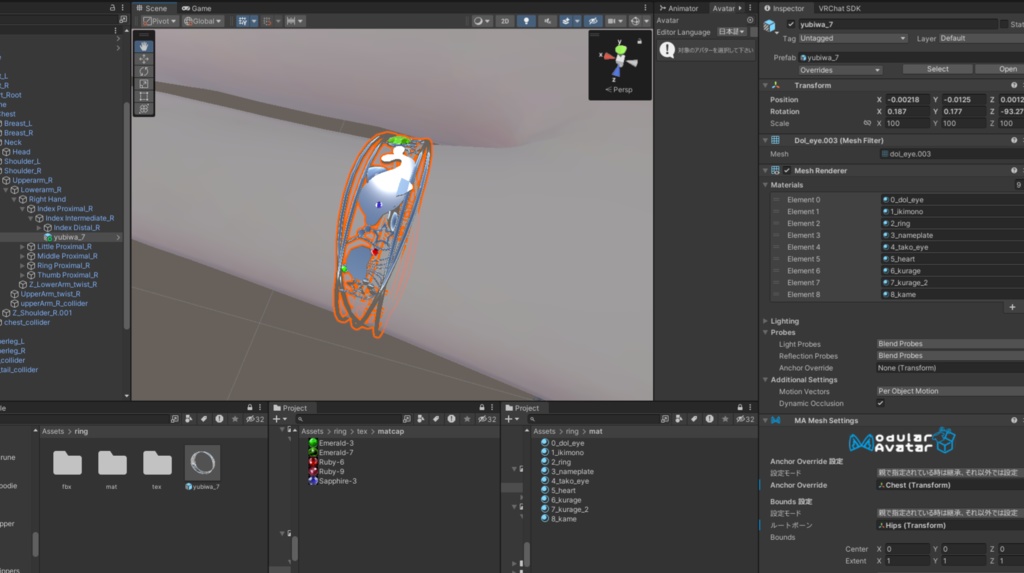The height and width of the screenshot is (573, 1024).
Task: Switch to the Animator tab
Action: (x=679, y=8)
